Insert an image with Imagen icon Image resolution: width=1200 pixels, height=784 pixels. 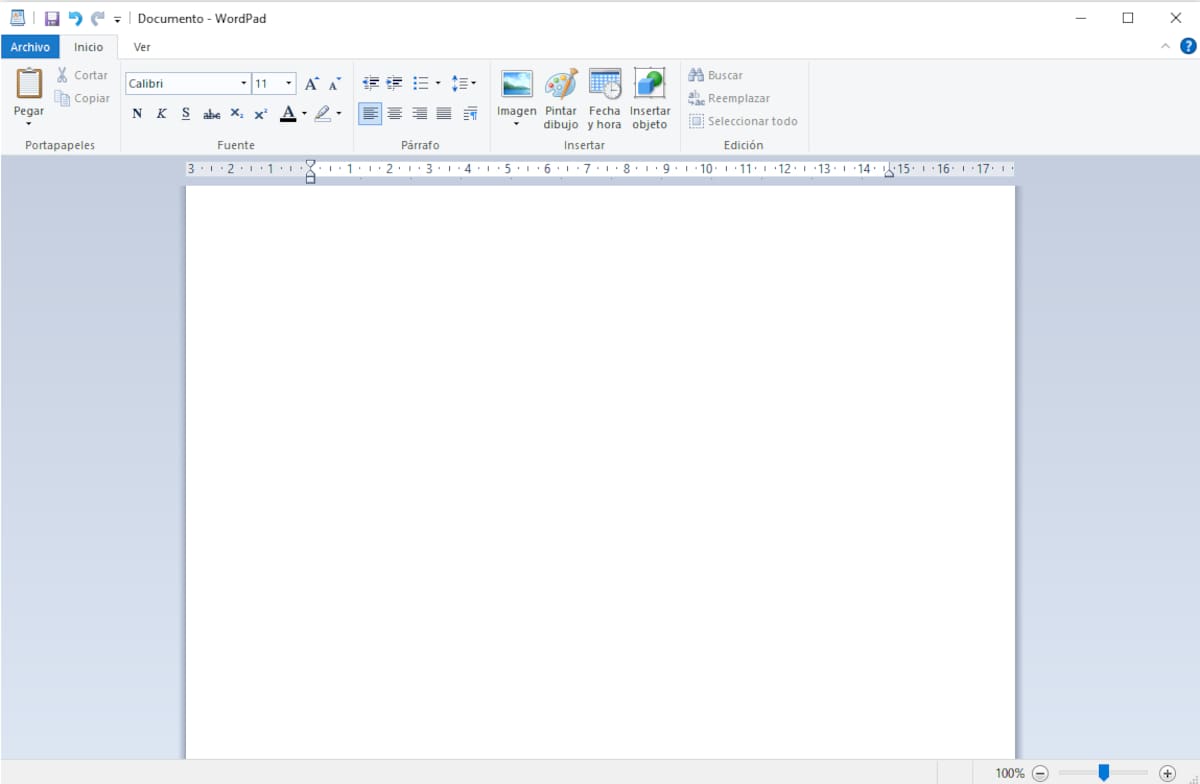(x=517, y=84)
